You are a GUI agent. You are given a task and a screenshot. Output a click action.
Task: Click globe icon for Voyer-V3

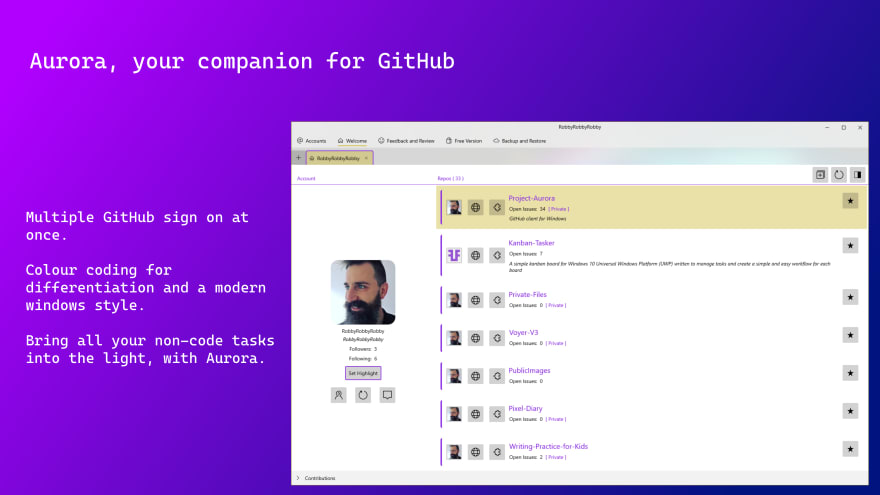475,338
